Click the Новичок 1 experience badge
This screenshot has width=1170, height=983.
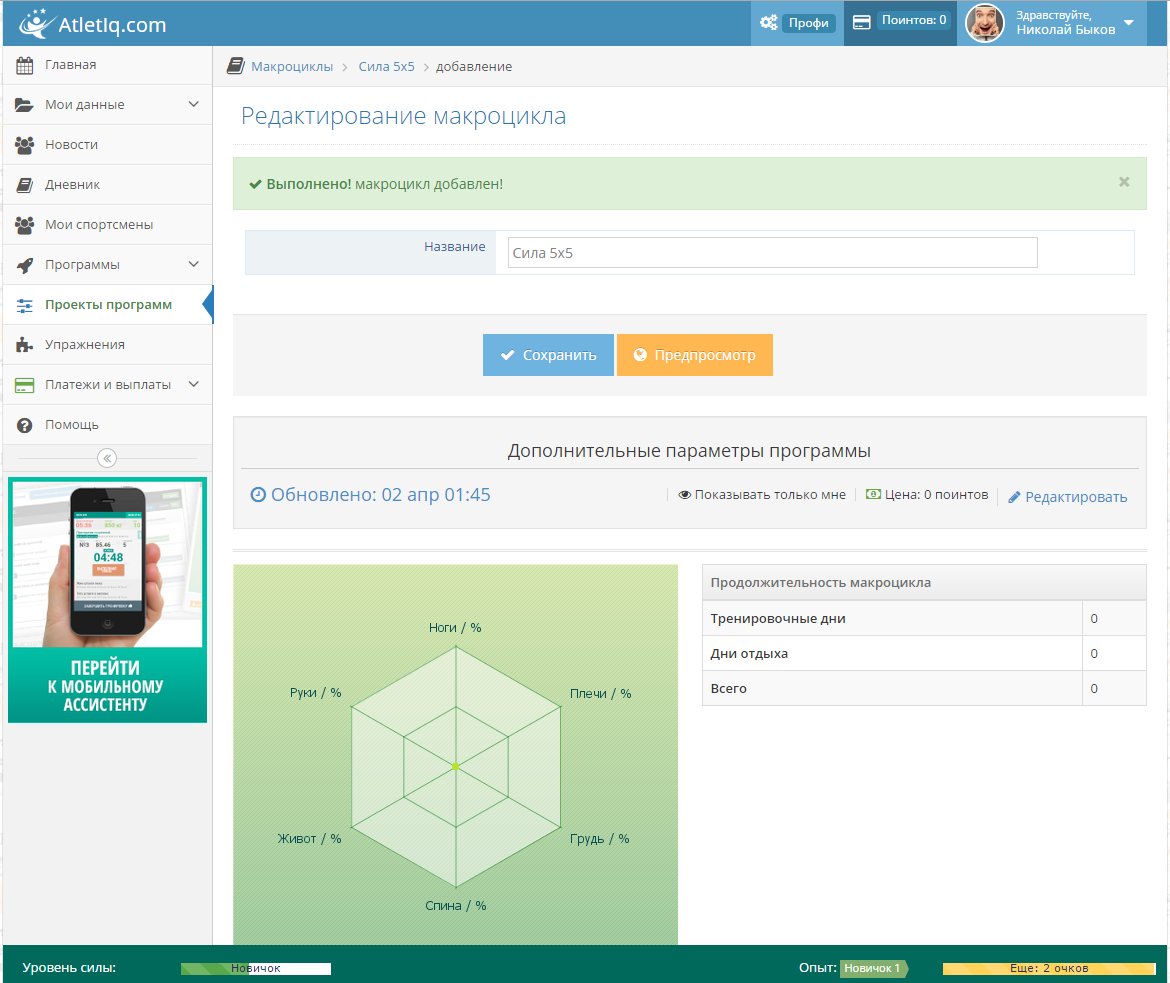[x=873, y=969]
